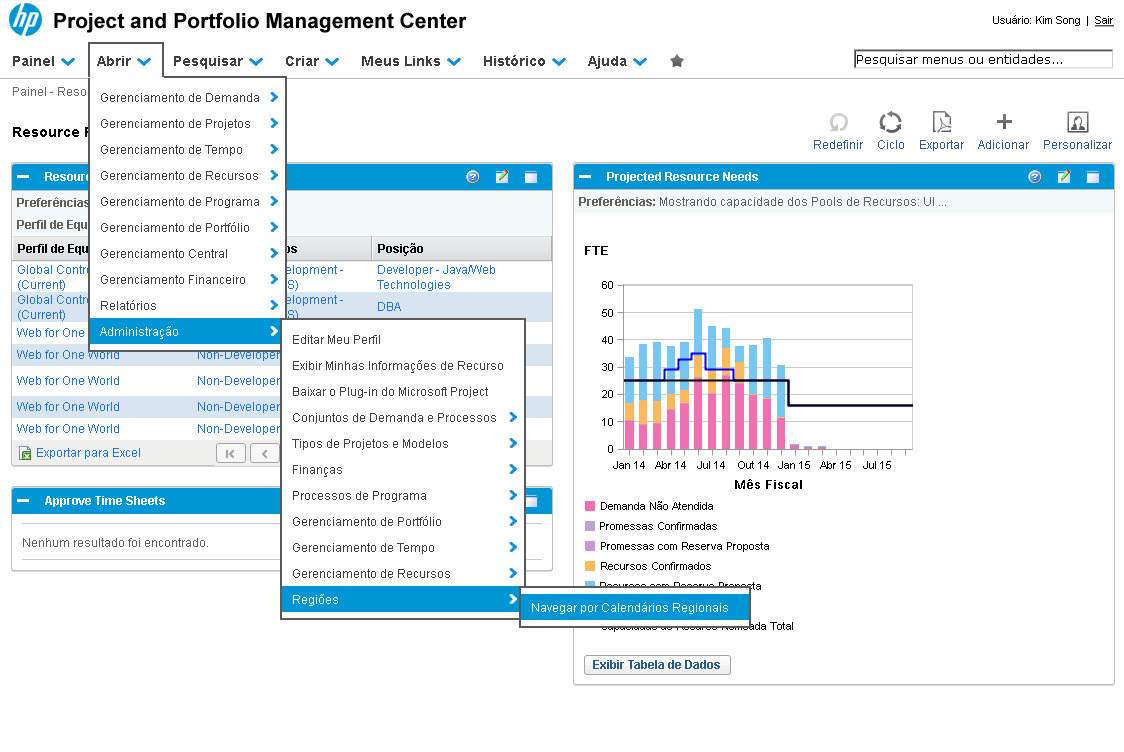Select Navegar por Calendários Regionais

click(x=630, y=608)
